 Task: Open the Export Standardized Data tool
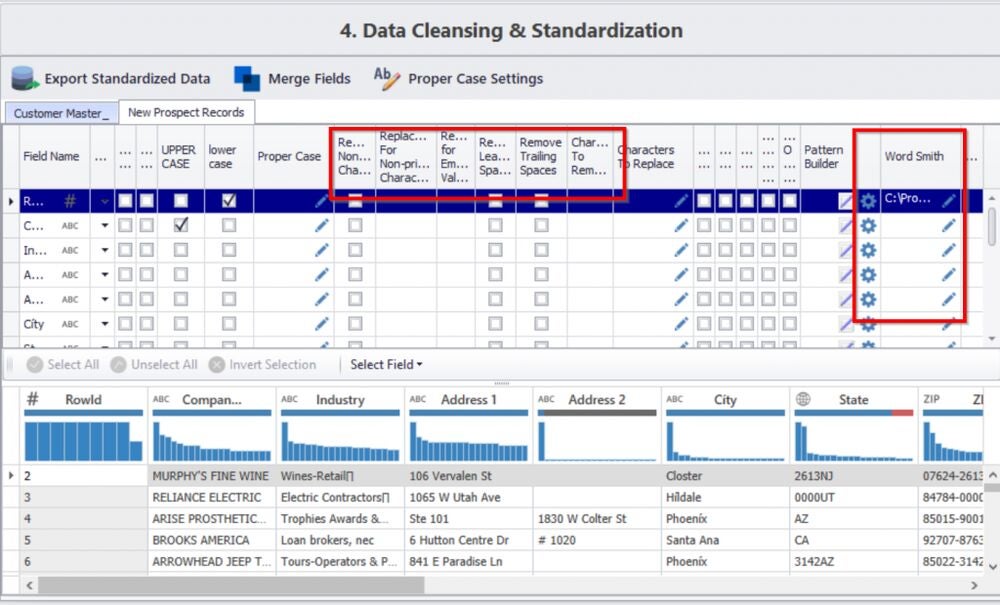[x=110, y=78]
